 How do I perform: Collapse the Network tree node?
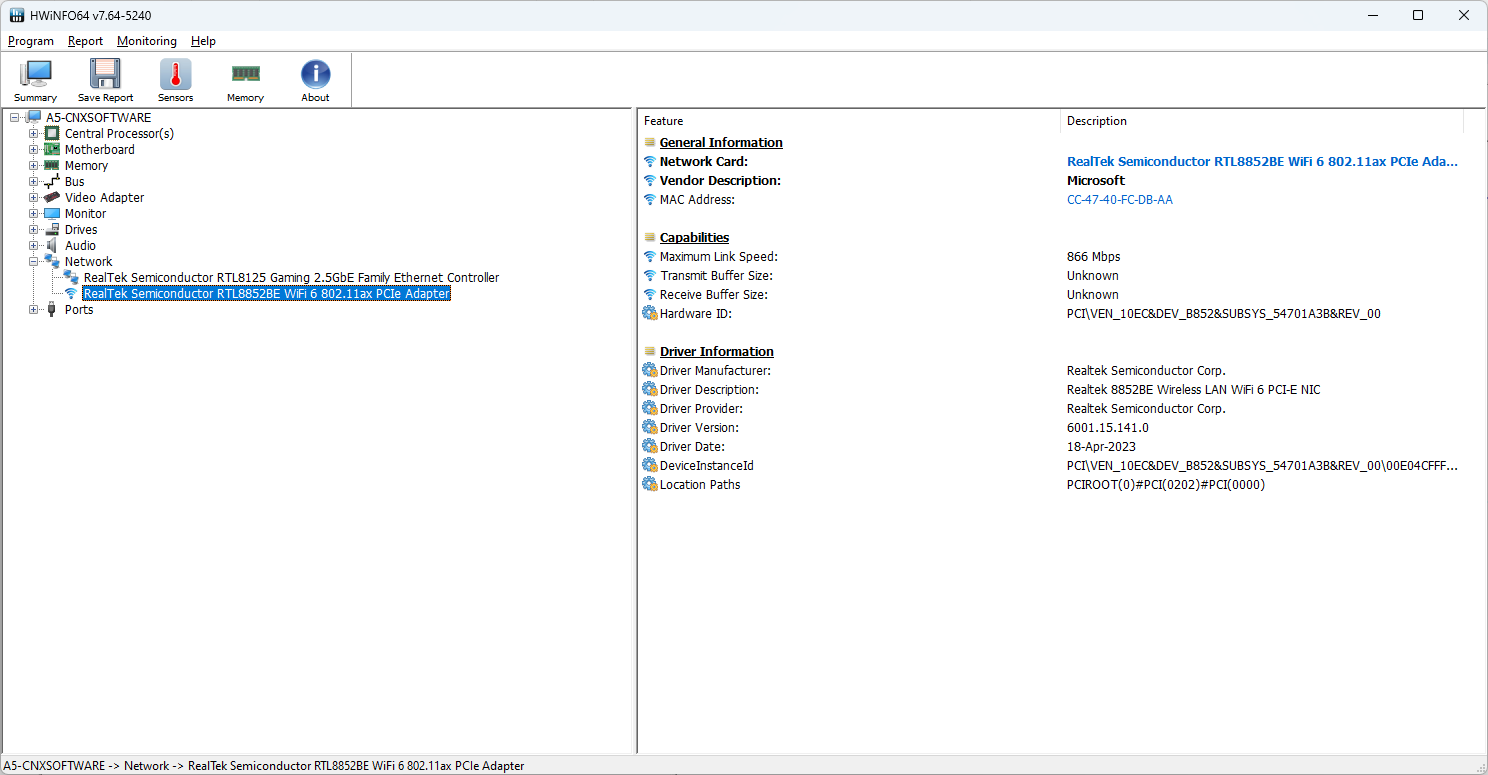34,262
